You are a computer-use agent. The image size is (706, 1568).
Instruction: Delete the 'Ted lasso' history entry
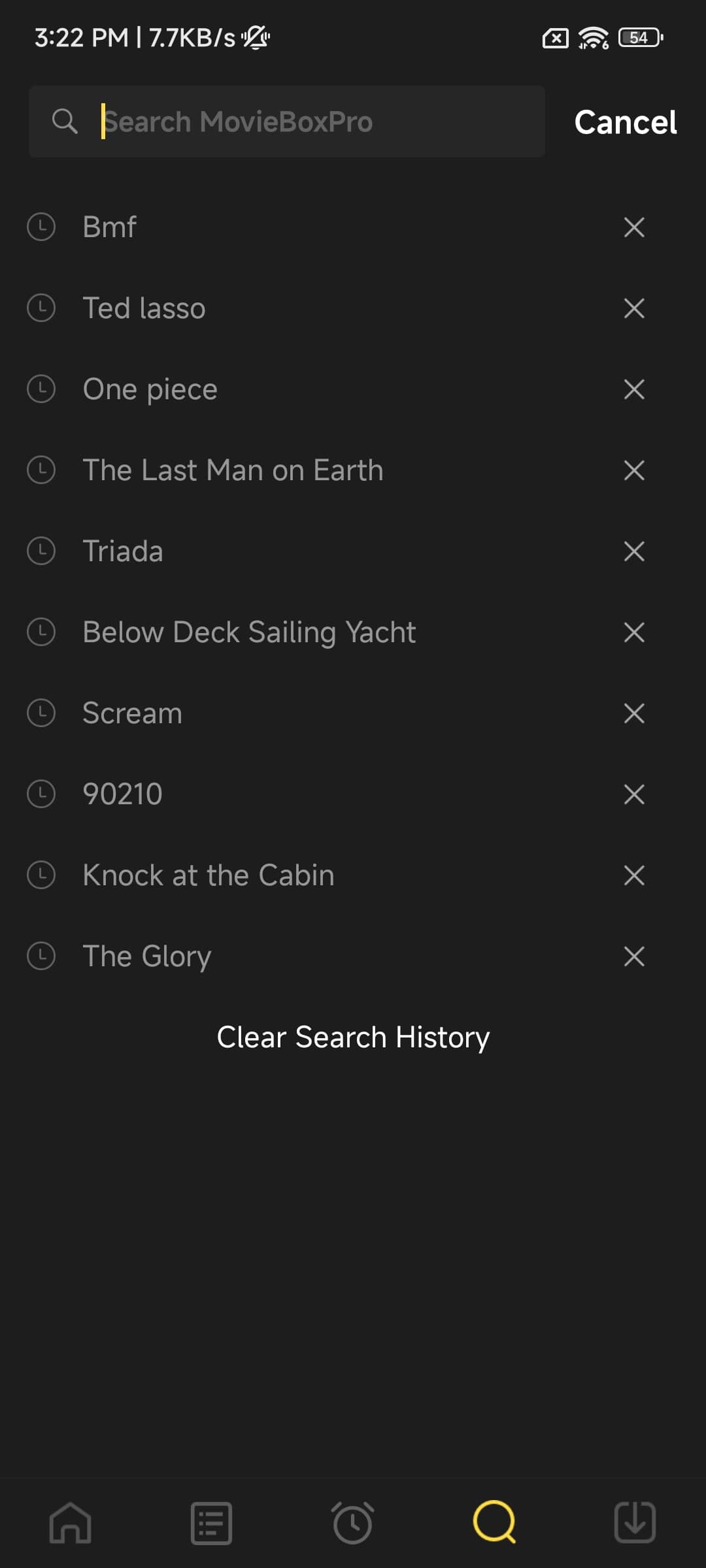pyautogui.click(x=633, y=308)
